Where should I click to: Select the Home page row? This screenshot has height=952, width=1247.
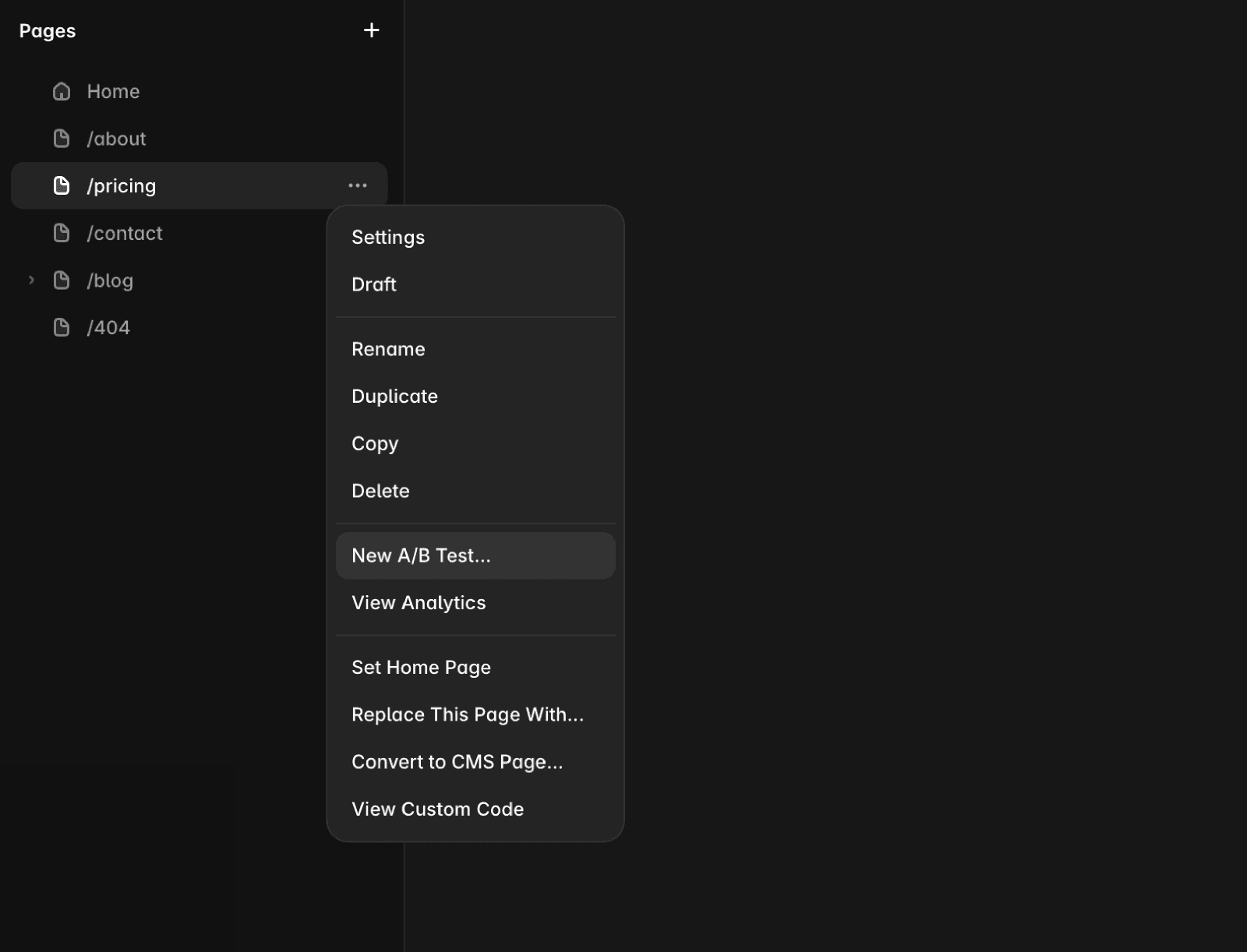click(x=200, y=91)
